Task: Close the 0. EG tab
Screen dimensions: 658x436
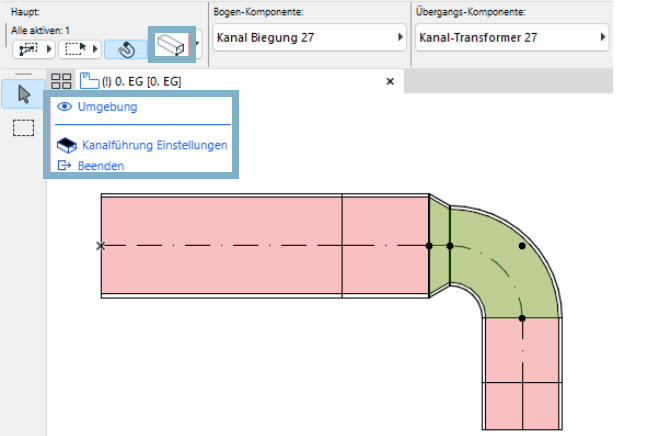Action: pyautogui.click(x=390, y=81)
